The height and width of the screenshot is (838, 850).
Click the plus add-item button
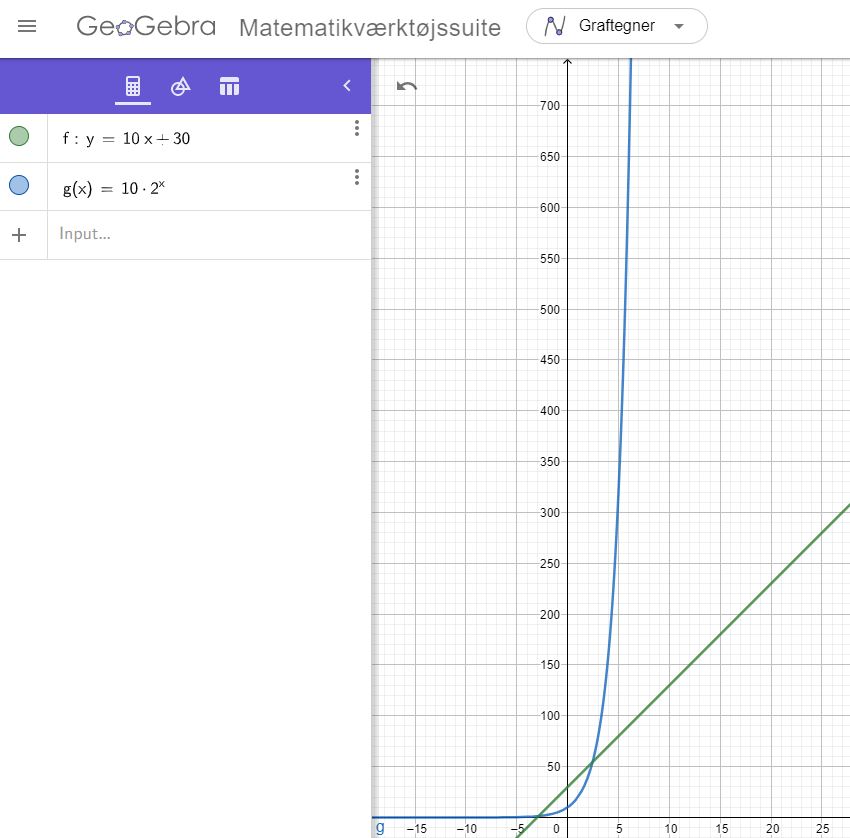[x=19, y=235]
